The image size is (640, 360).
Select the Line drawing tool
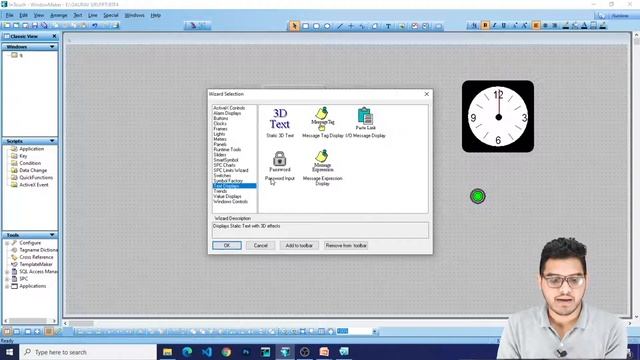(x=340, y=26)
